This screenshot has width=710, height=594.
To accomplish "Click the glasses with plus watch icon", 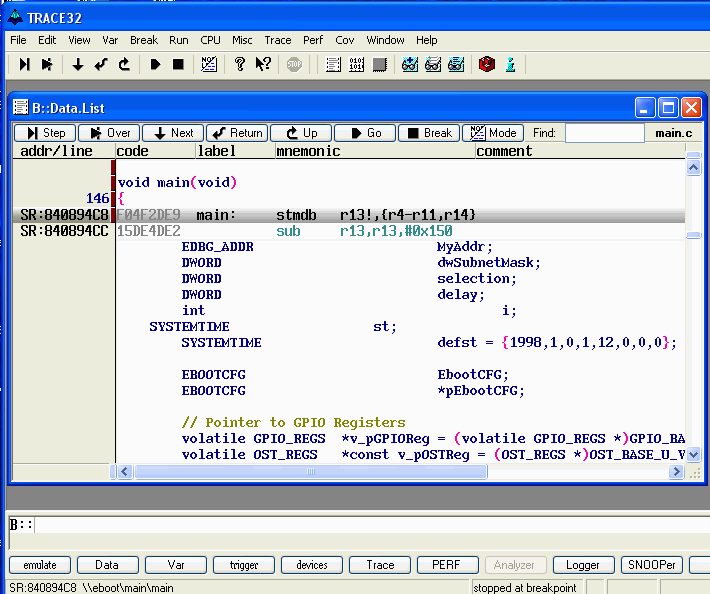I will point(410,65).
